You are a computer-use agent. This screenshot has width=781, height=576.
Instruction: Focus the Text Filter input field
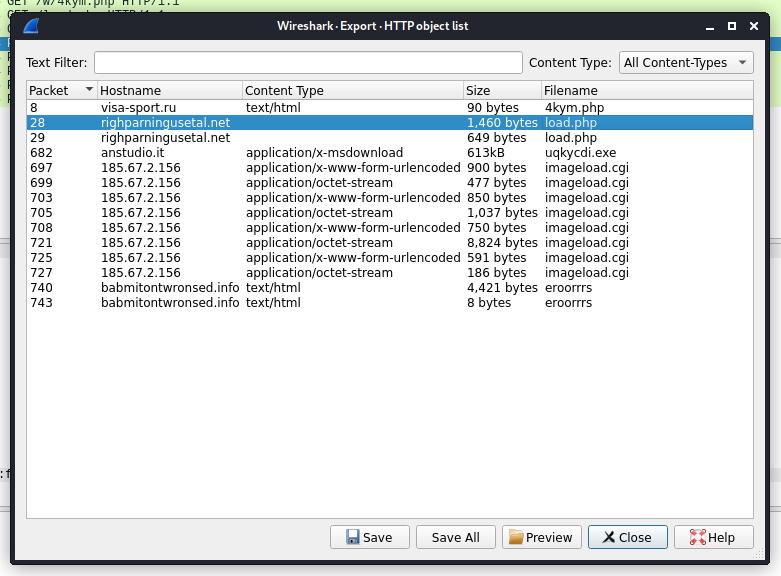308,63
